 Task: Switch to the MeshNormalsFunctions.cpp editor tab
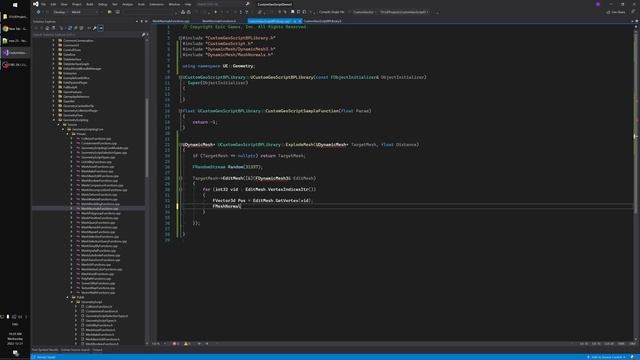(171, 21)
